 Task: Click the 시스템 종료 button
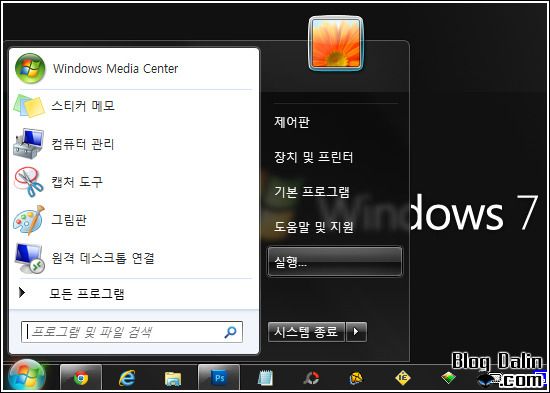(x=306, y=332)
